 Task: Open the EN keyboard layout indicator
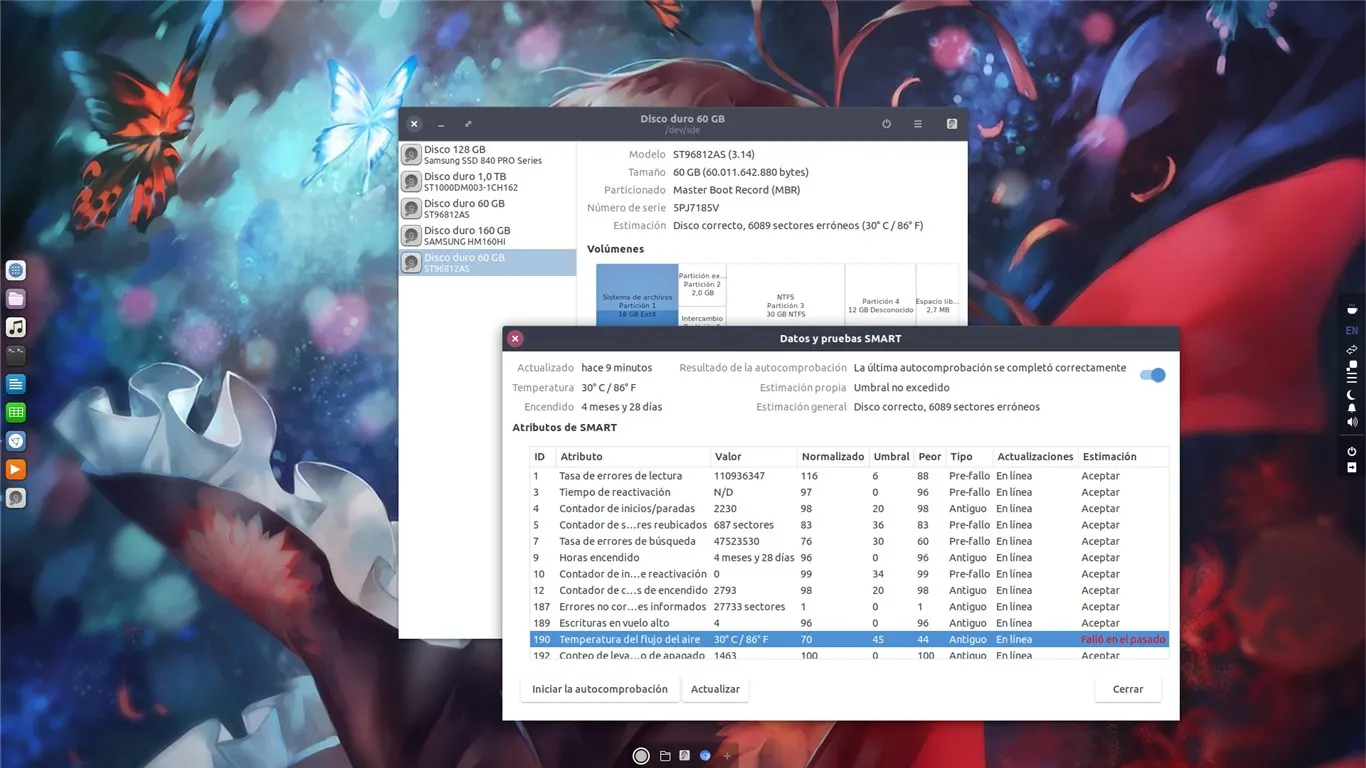tap(1351, 330)
